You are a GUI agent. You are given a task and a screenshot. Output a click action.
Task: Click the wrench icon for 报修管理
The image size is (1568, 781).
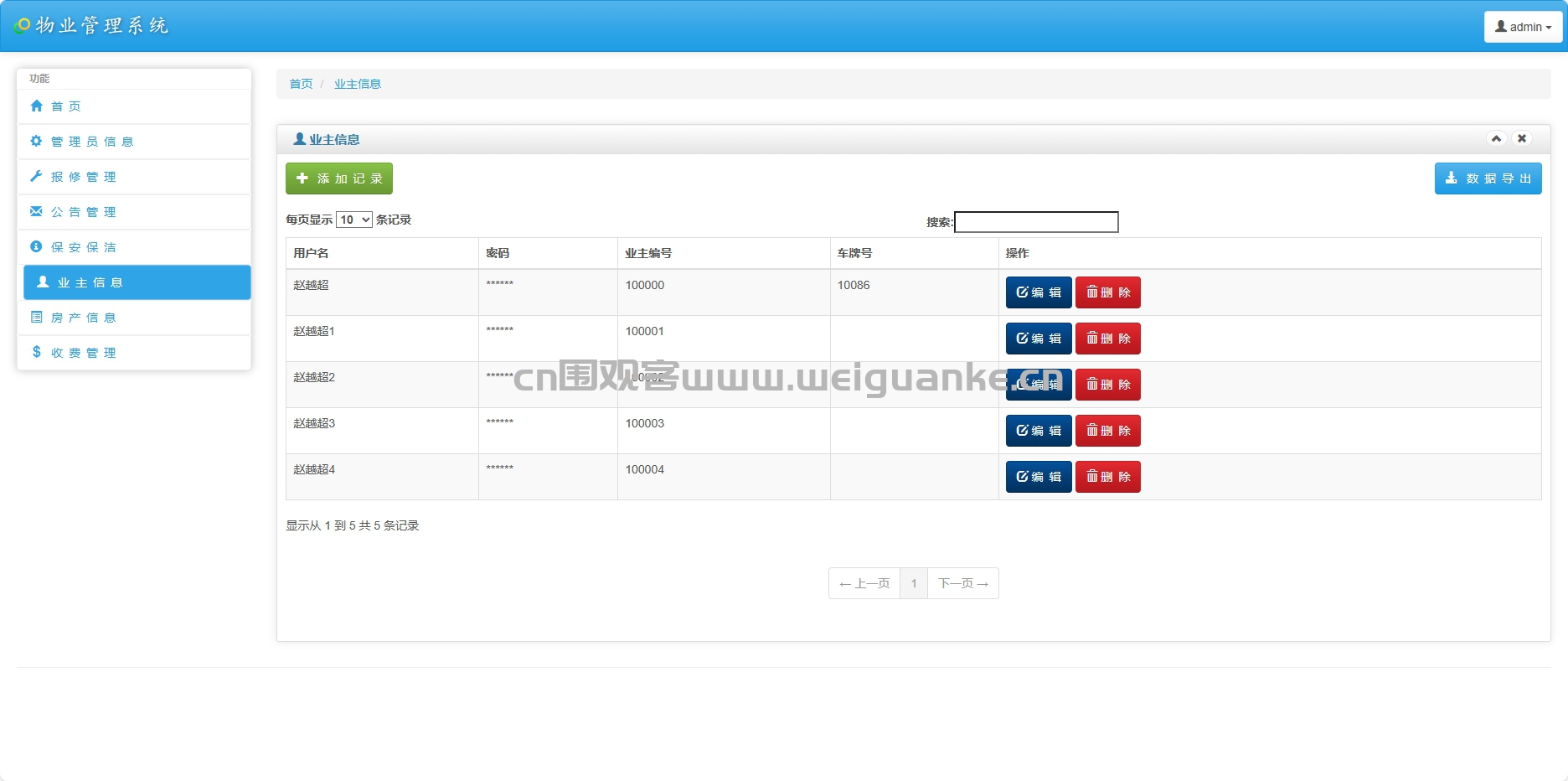click(x=36, y=176)
